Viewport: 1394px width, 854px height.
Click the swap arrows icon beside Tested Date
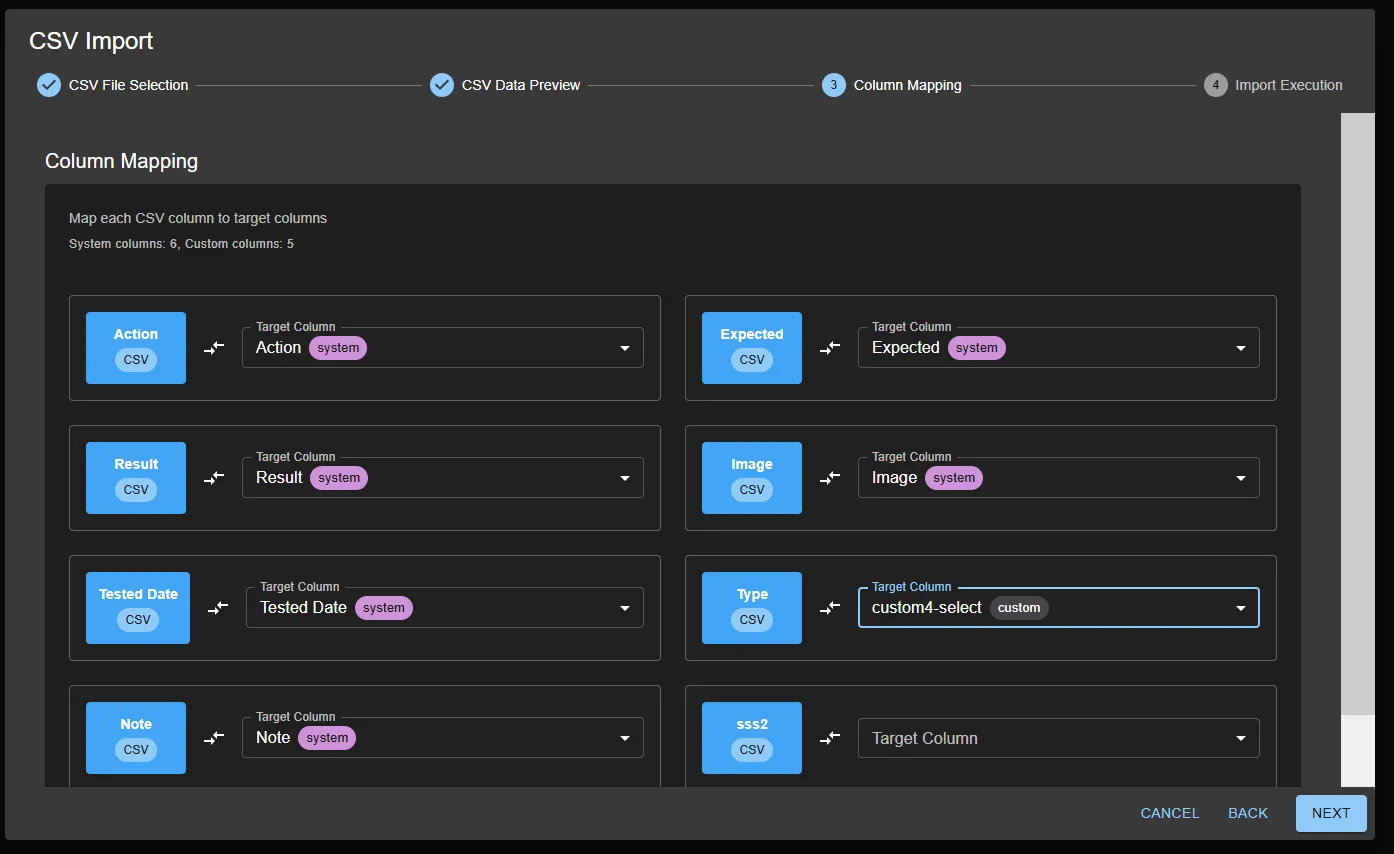point(218,608)
